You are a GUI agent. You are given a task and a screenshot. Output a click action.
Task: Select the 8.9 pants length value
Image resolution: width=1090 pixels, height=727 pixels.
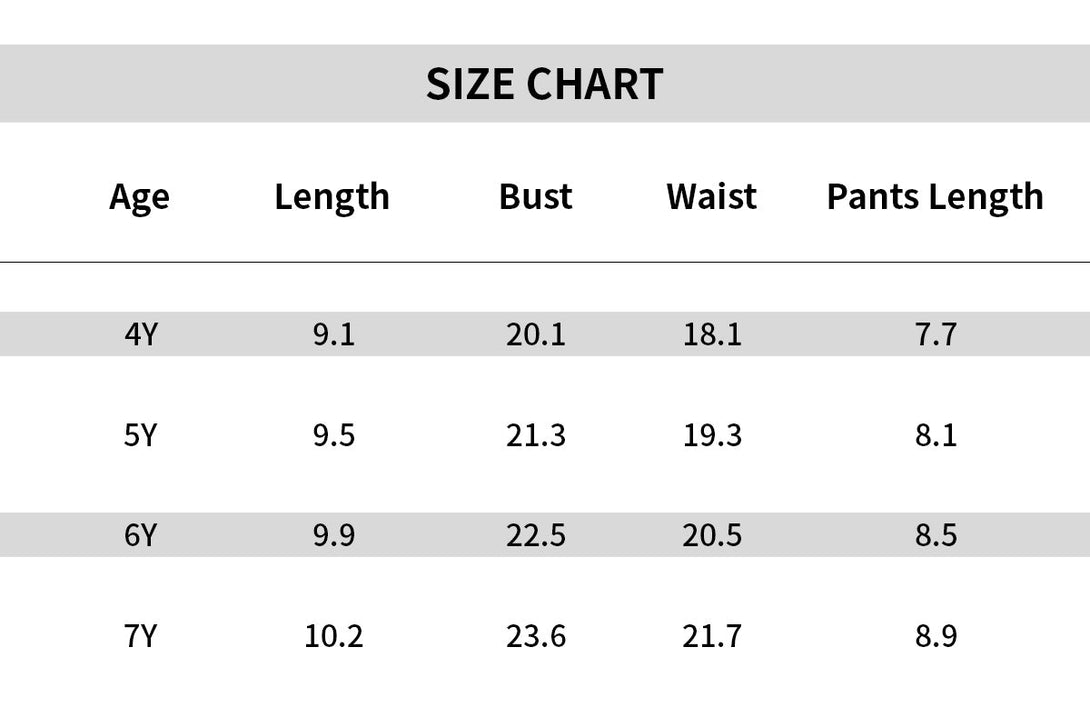[936, 636]
